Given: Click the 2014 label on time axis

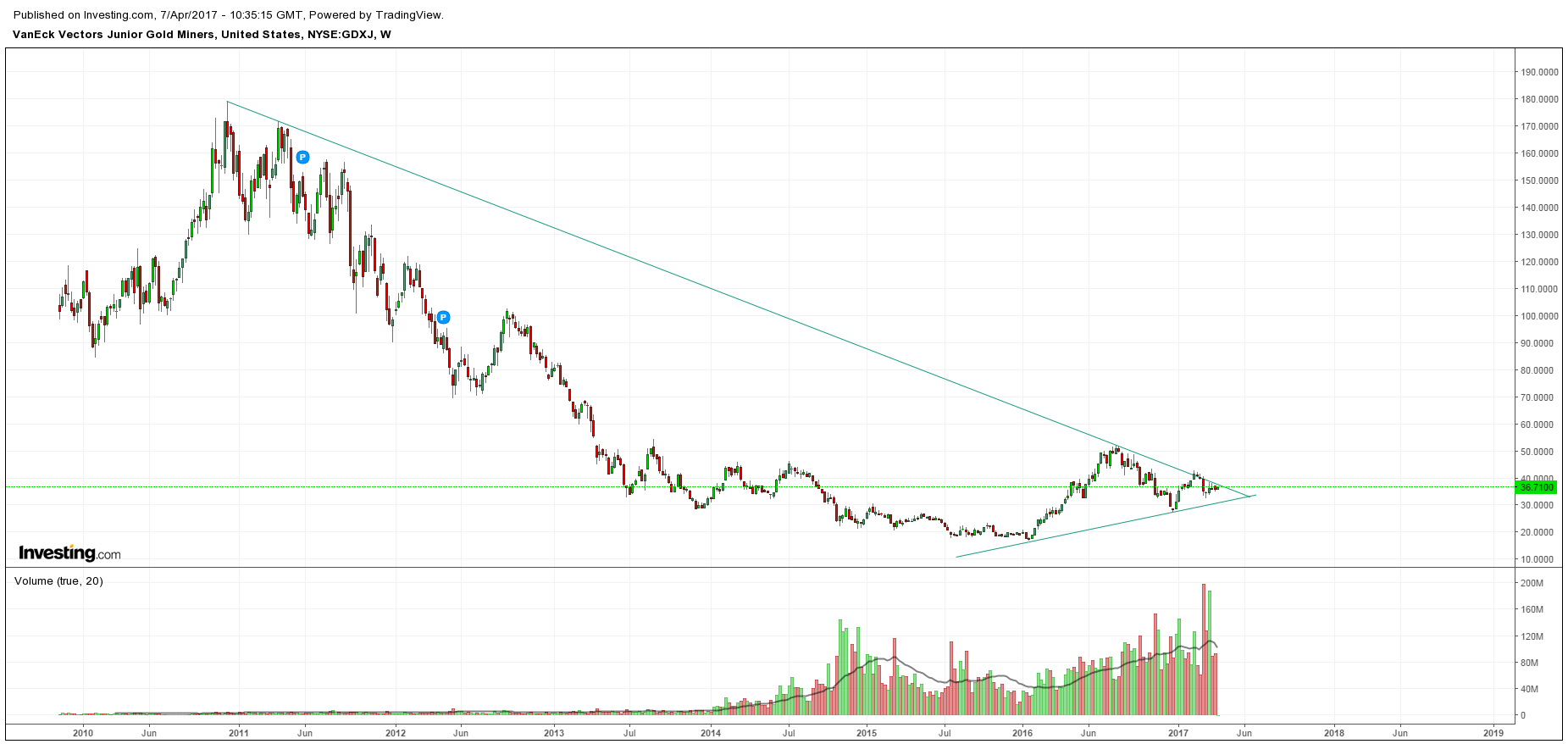Looking at the screenshot, I should (711, 733).
